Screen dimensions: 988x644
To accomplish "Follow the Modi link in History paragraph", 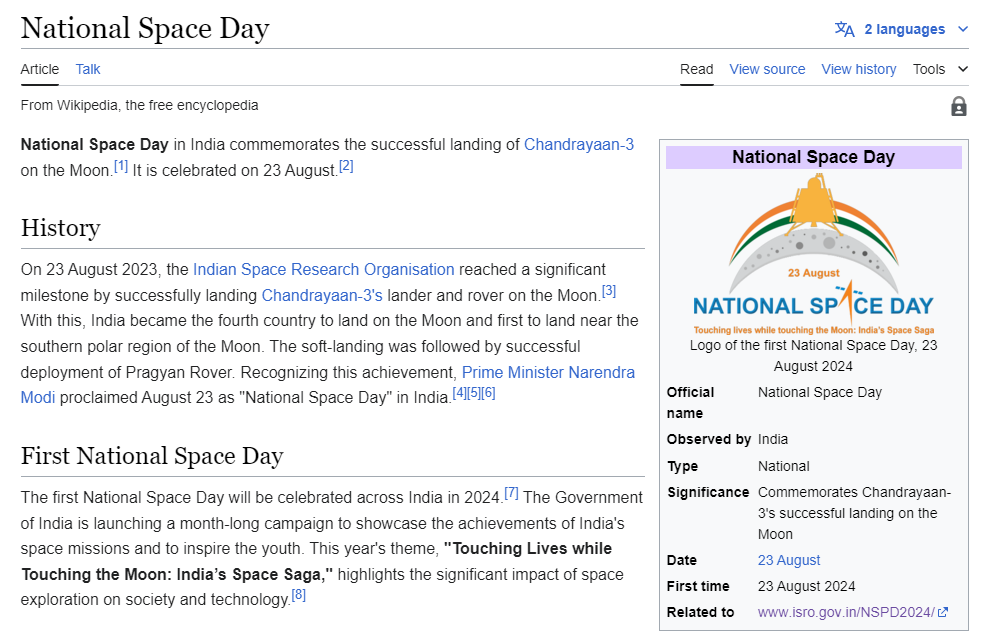I will 38,398.
